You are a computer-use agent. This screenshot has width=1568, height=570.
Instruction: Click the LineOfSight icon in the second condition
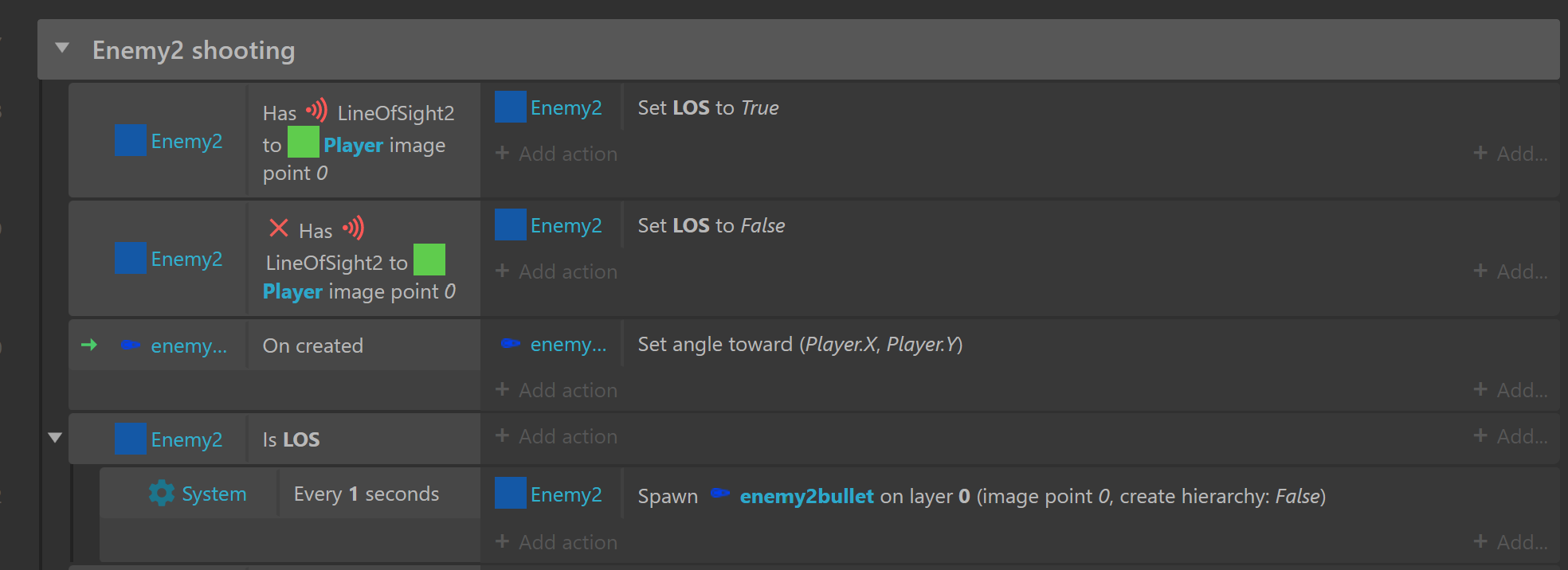pyautogui.click(x=354, y=228)
